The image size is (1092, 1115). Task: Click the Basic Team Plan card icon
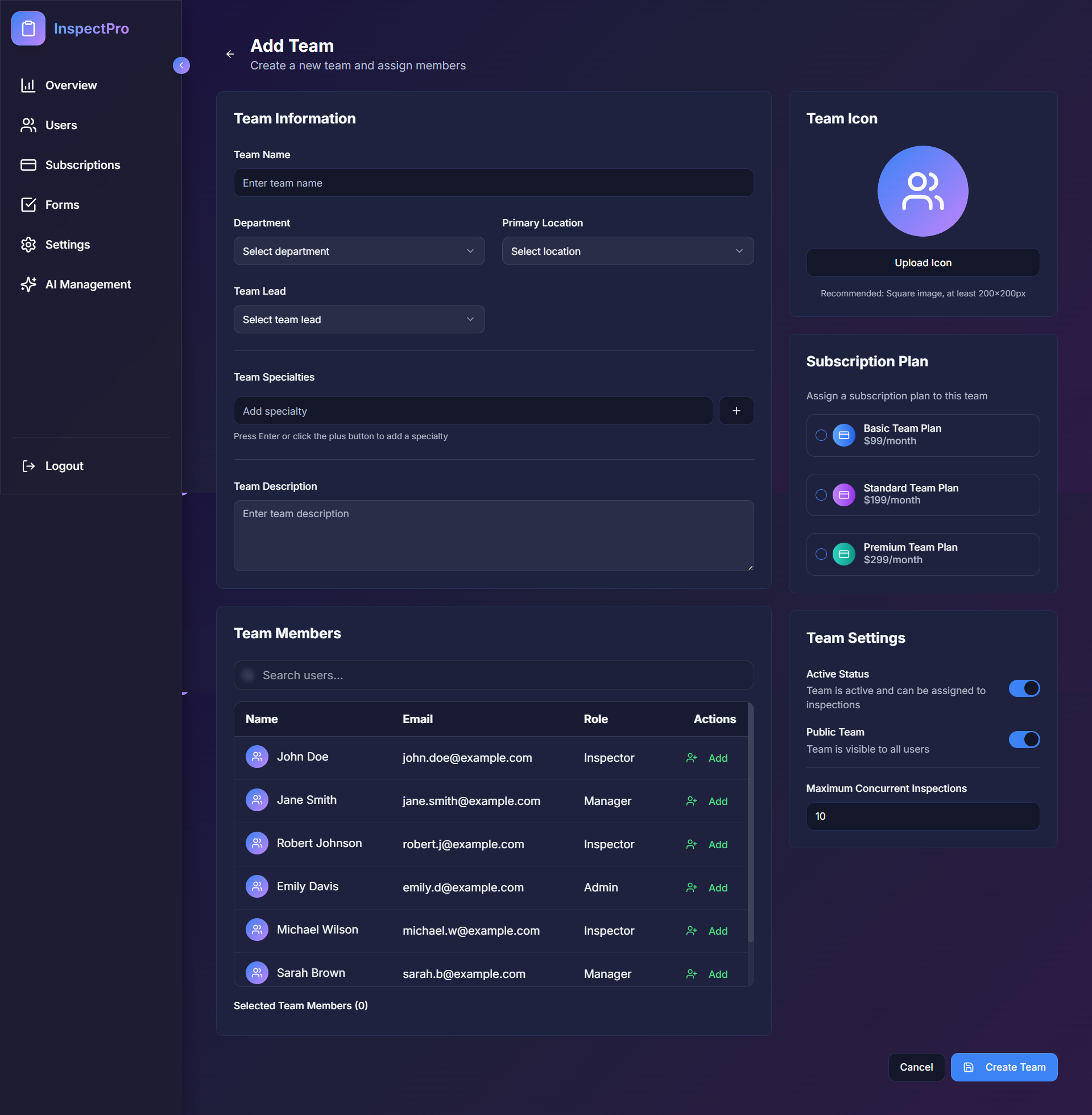(843, 435)
